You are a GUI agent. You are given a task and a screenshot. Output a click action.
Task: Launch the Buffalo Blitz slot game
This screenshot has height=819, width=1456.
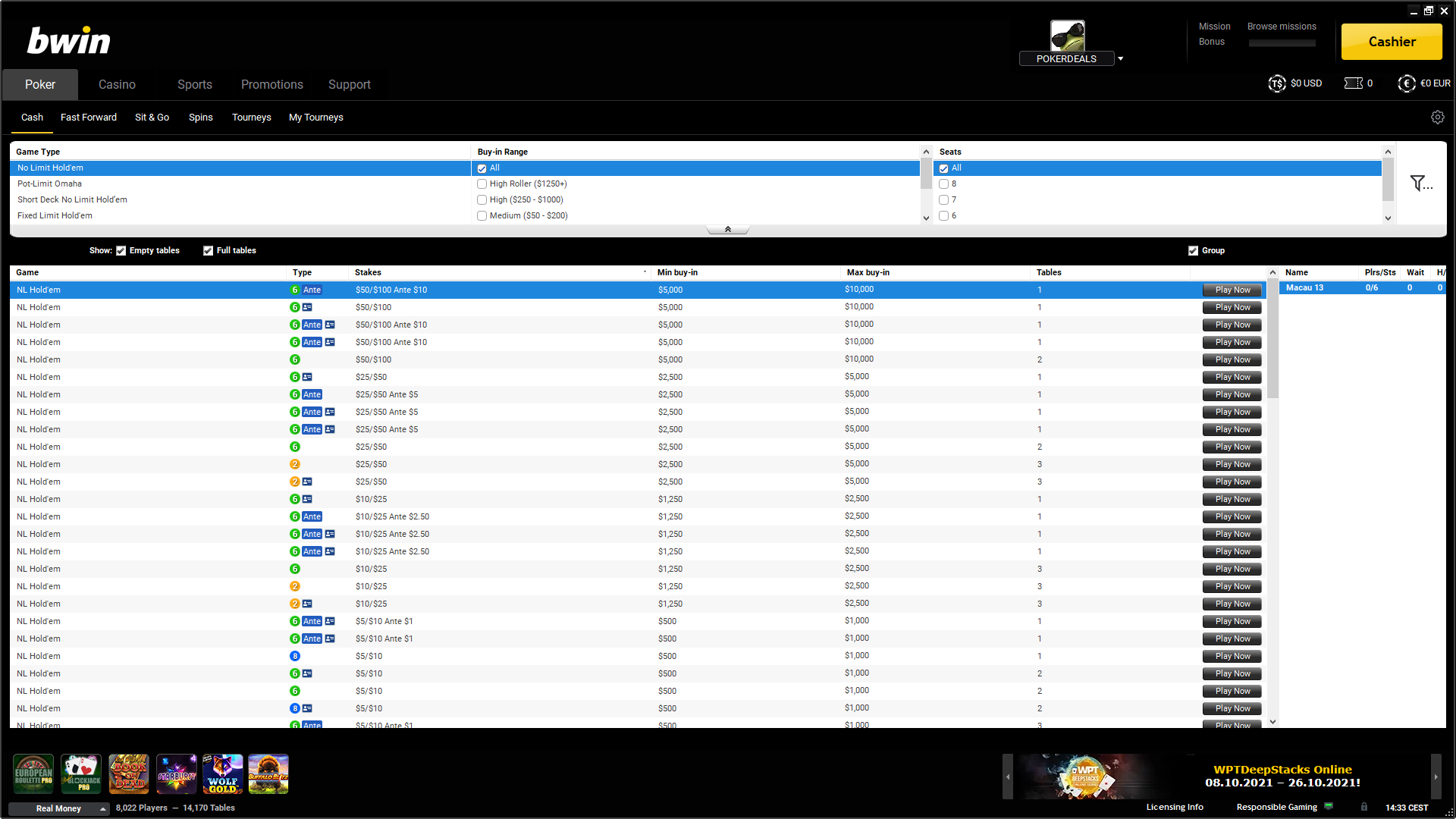point(268,773)
